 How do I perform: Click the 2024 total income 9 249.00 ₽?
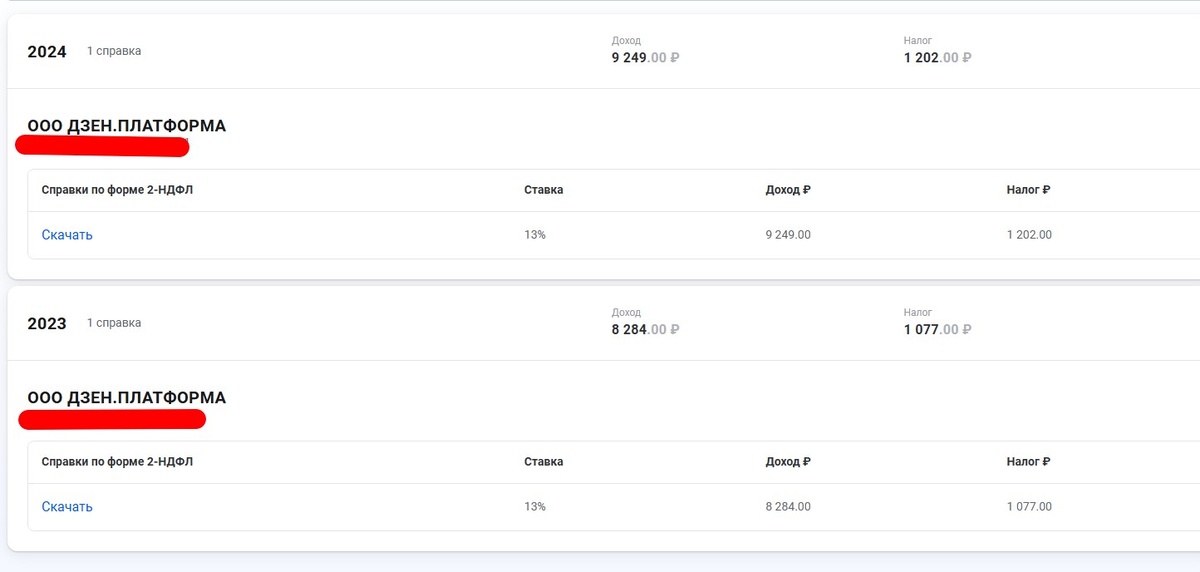pos(645,58)
